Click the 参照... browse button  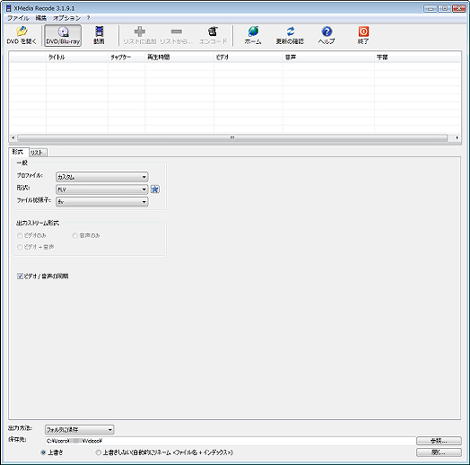click(439, 441)
